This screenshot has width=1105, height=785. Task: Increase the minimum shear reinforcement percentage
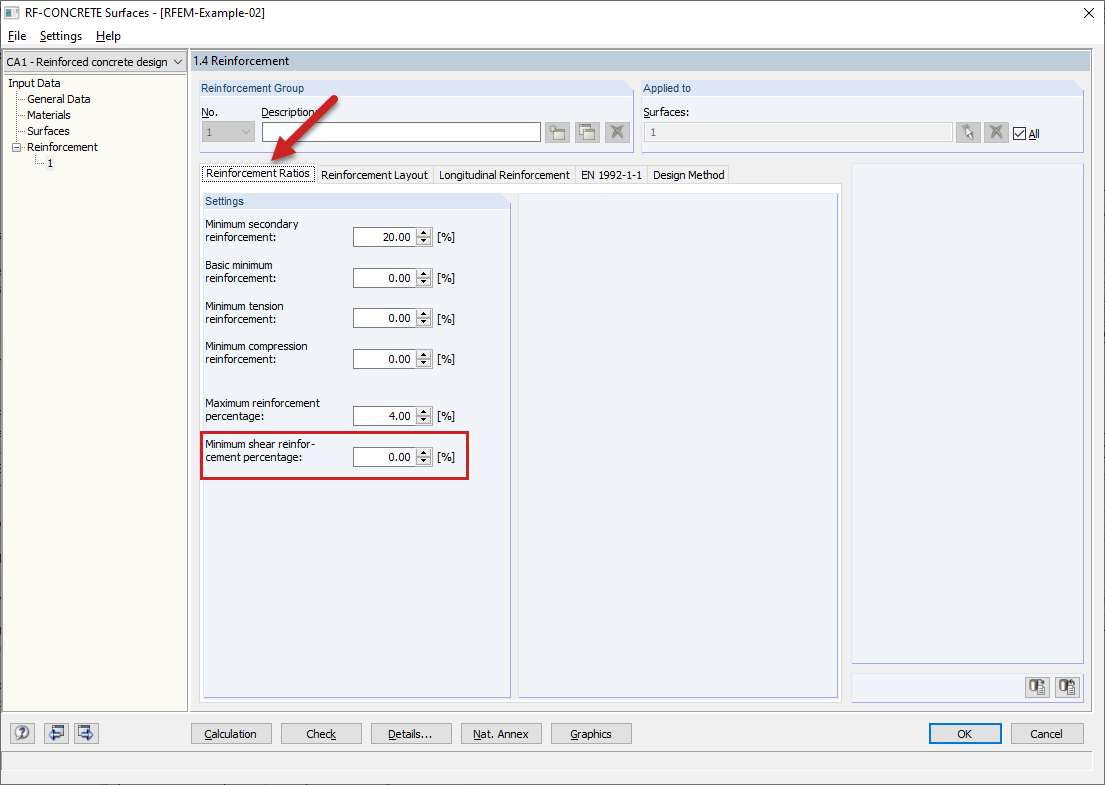click(424, 453)
